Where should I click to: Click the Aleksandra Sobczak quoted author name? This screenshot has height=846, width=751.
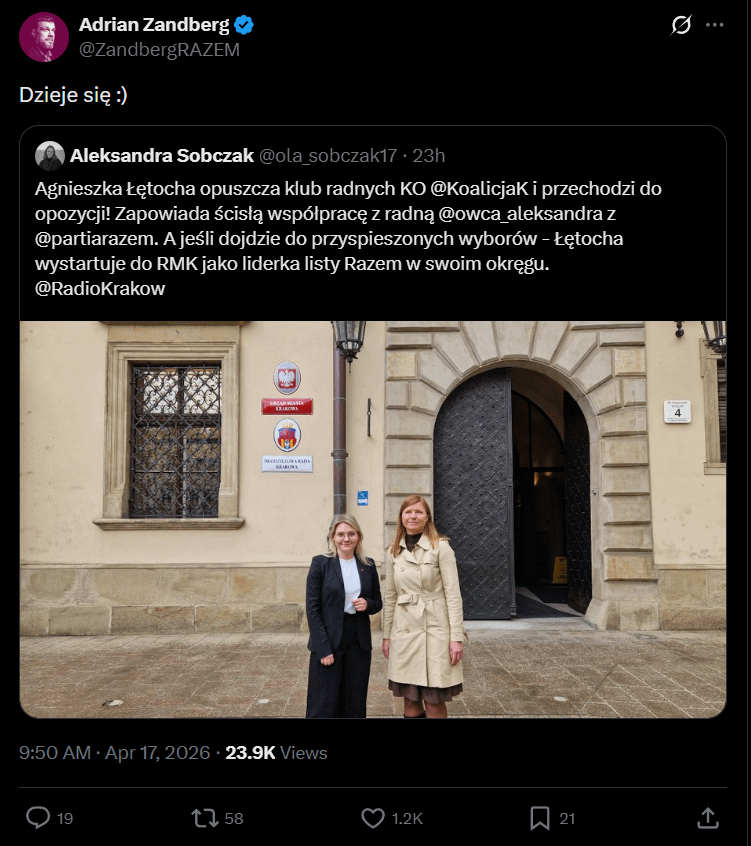coord(162,155)
